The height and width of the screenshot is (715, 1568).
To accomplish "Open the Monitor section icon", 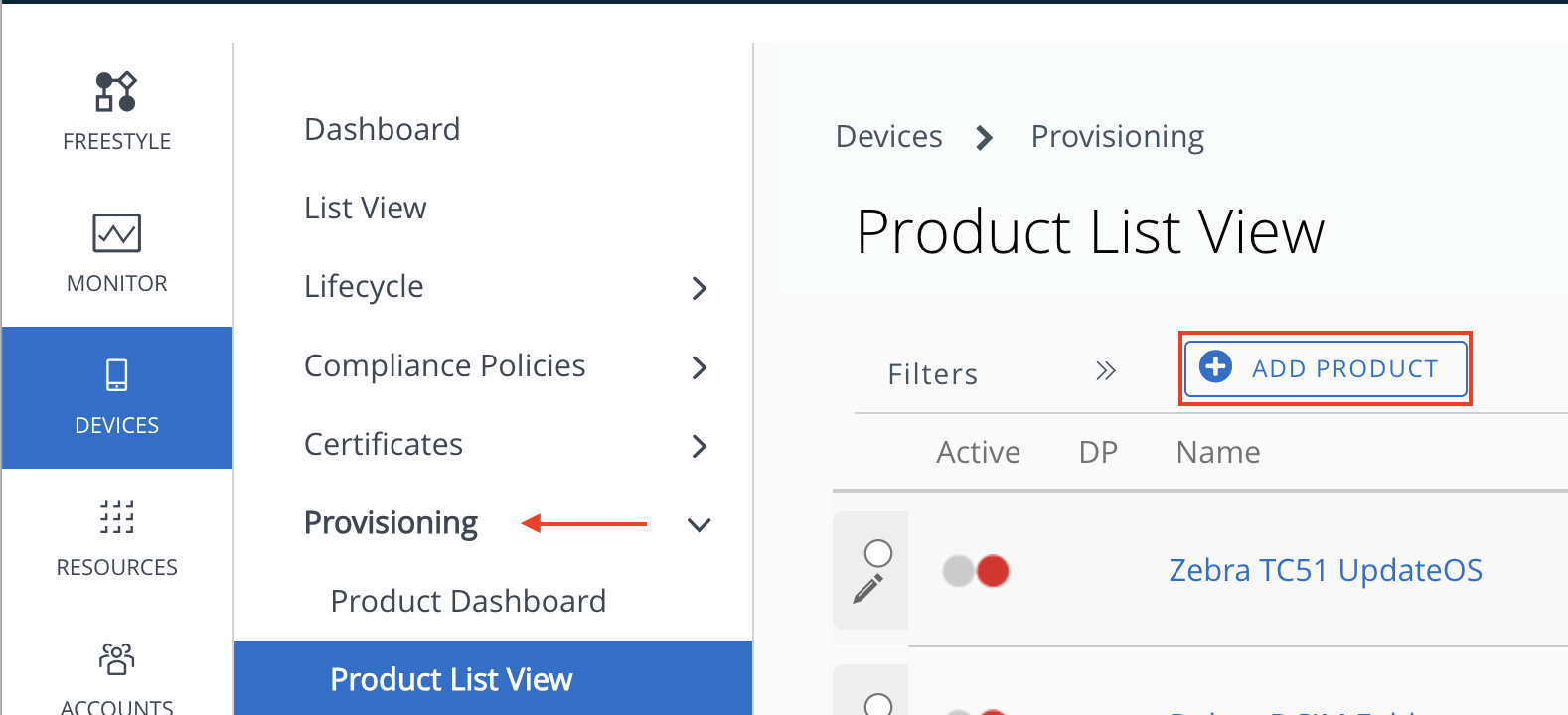I will coord(116,233).
